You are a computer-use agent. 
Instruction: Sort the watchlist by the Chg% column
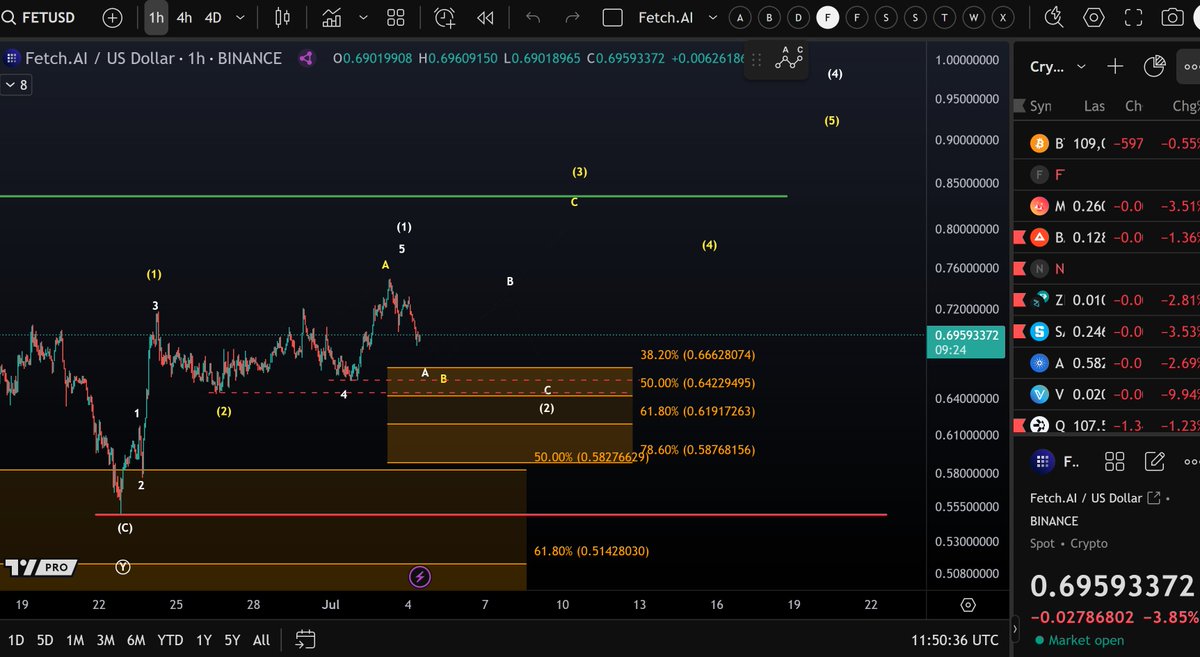coord(1185,106)
